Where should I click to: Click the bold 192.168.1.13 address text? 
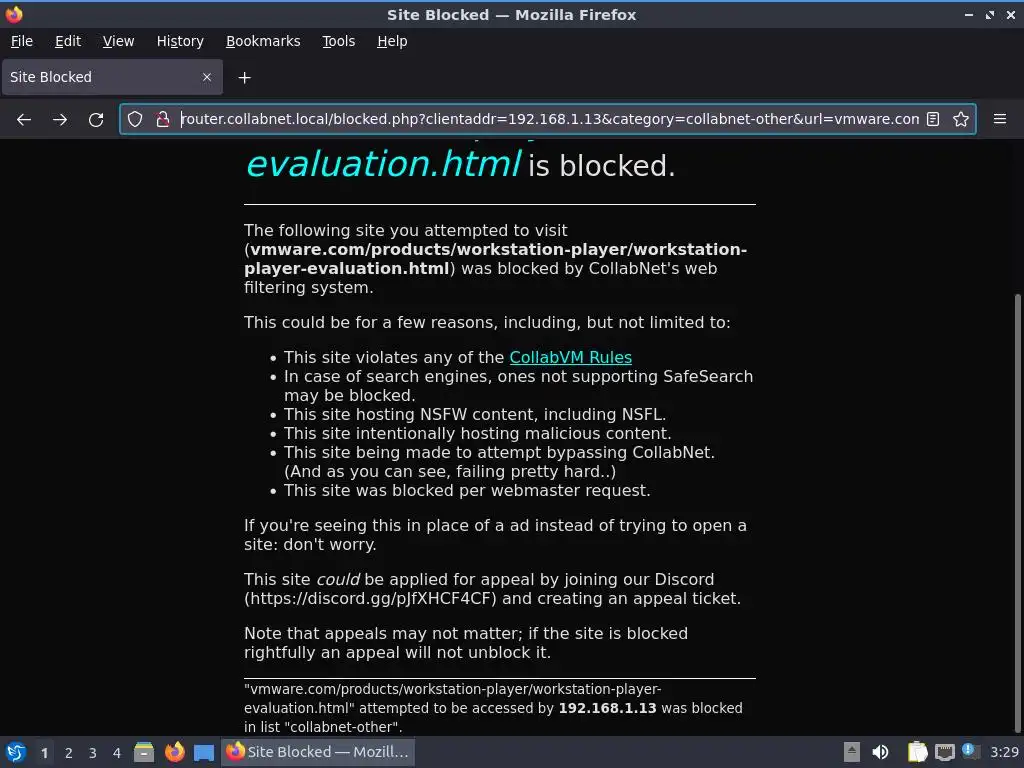[x=607, y=708]
